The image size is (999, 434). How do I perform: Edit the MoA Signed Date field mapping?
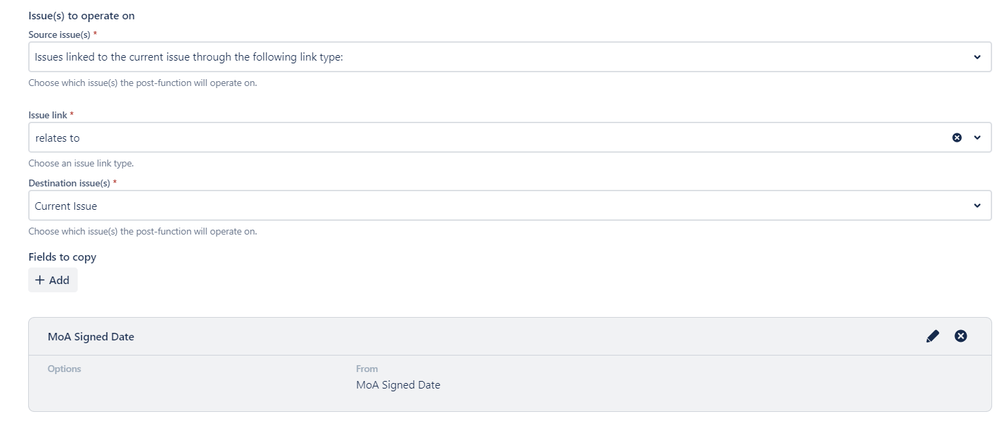click(x=932, y=336)
